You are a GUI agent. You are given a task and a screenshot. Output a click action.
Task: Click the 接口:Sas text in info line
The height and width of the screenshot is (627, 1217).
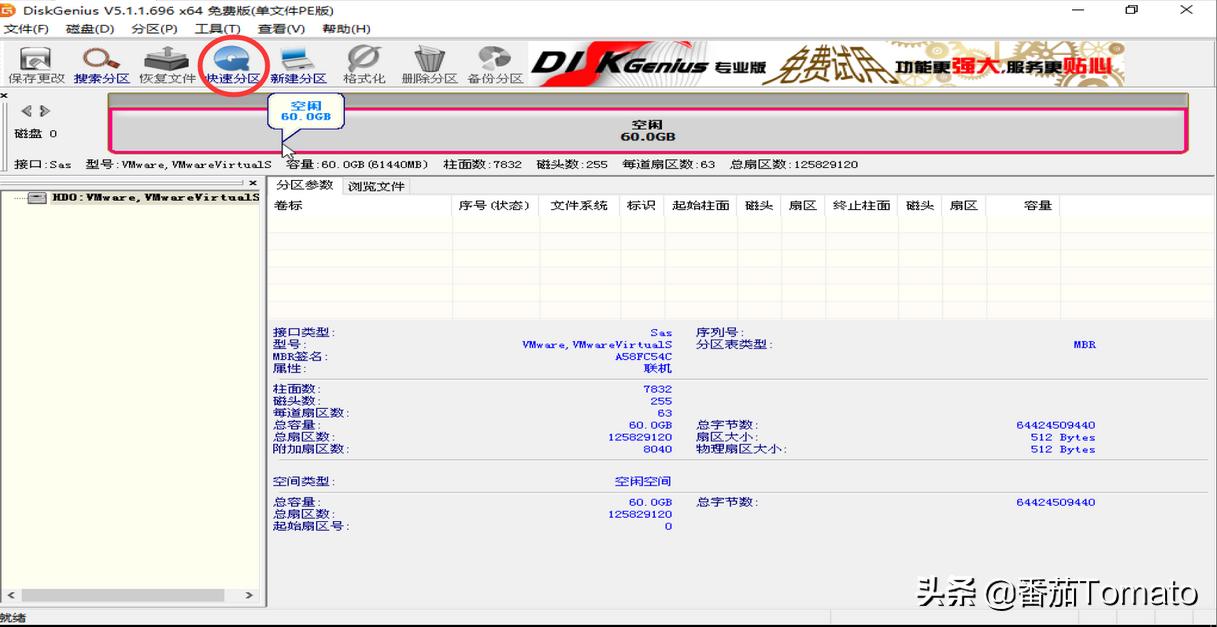point(43,164)
